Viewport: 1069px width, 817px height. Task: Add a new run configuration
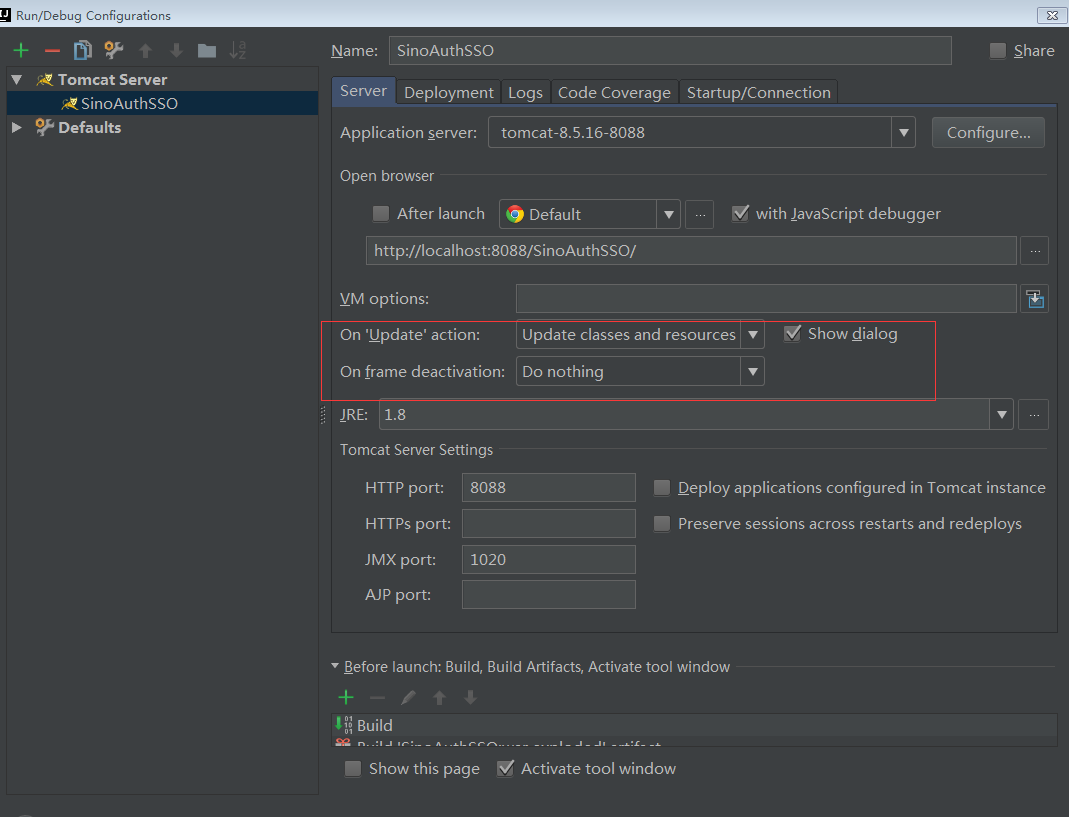(x=20, y=49)
